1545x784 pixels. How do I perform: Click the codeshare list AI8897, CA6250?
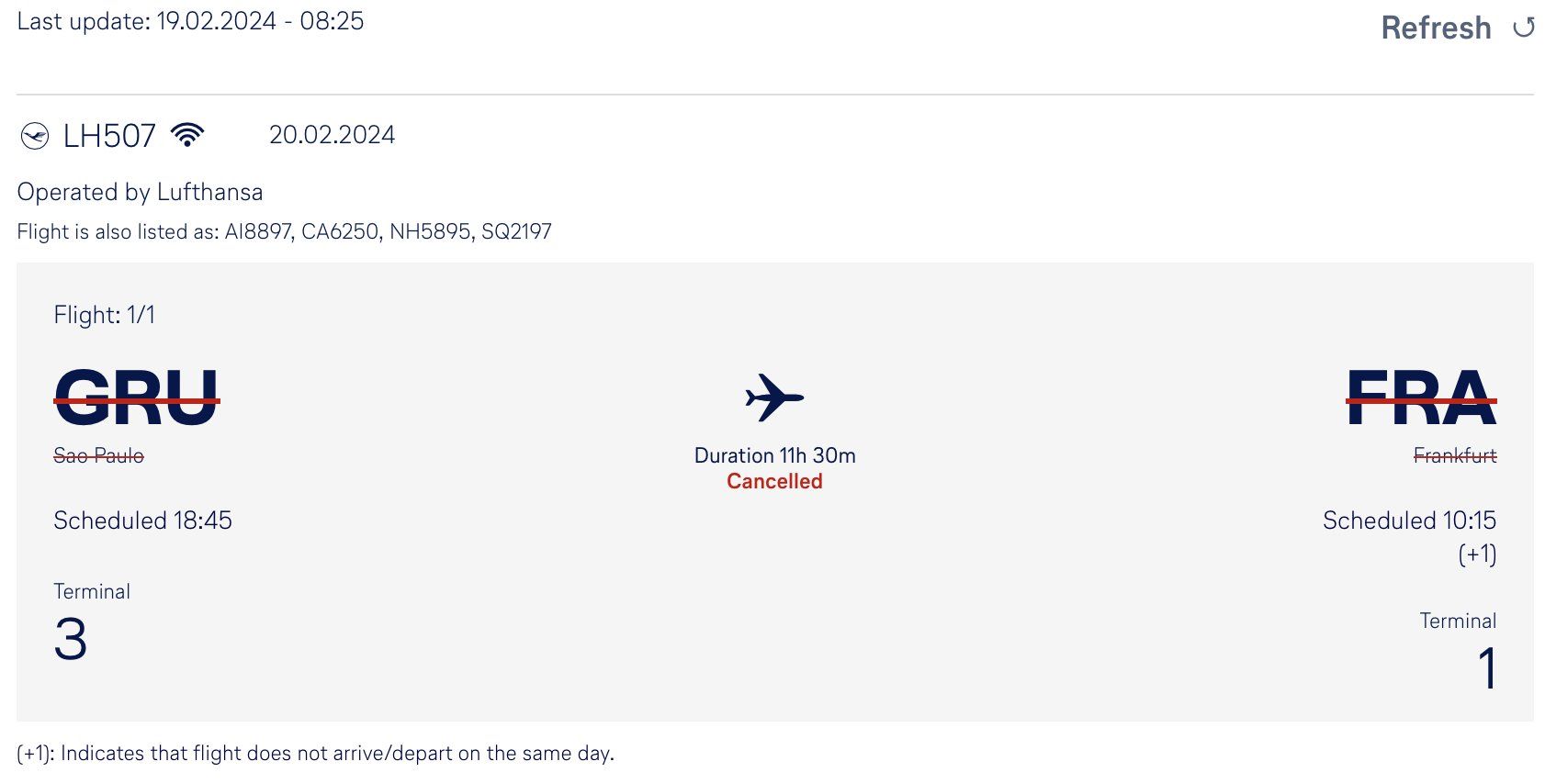(302, 231)
